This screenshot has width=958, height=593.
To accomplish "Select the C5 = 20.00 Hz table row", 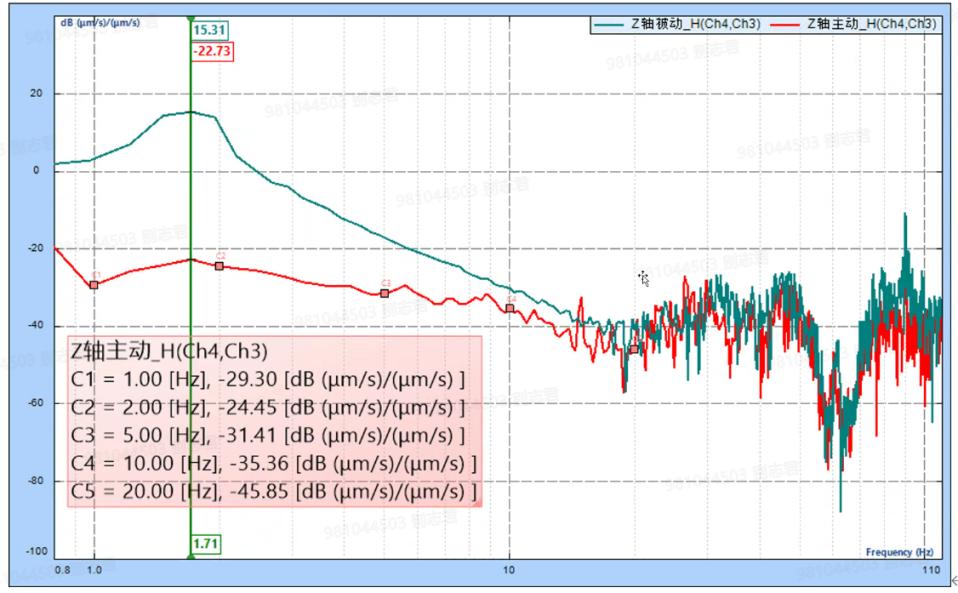I will click(x=273, y=493).
